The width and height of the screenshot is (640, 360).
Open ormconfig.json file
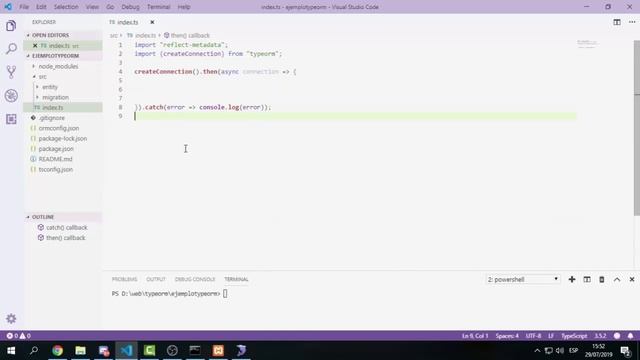tap(59, 128)
